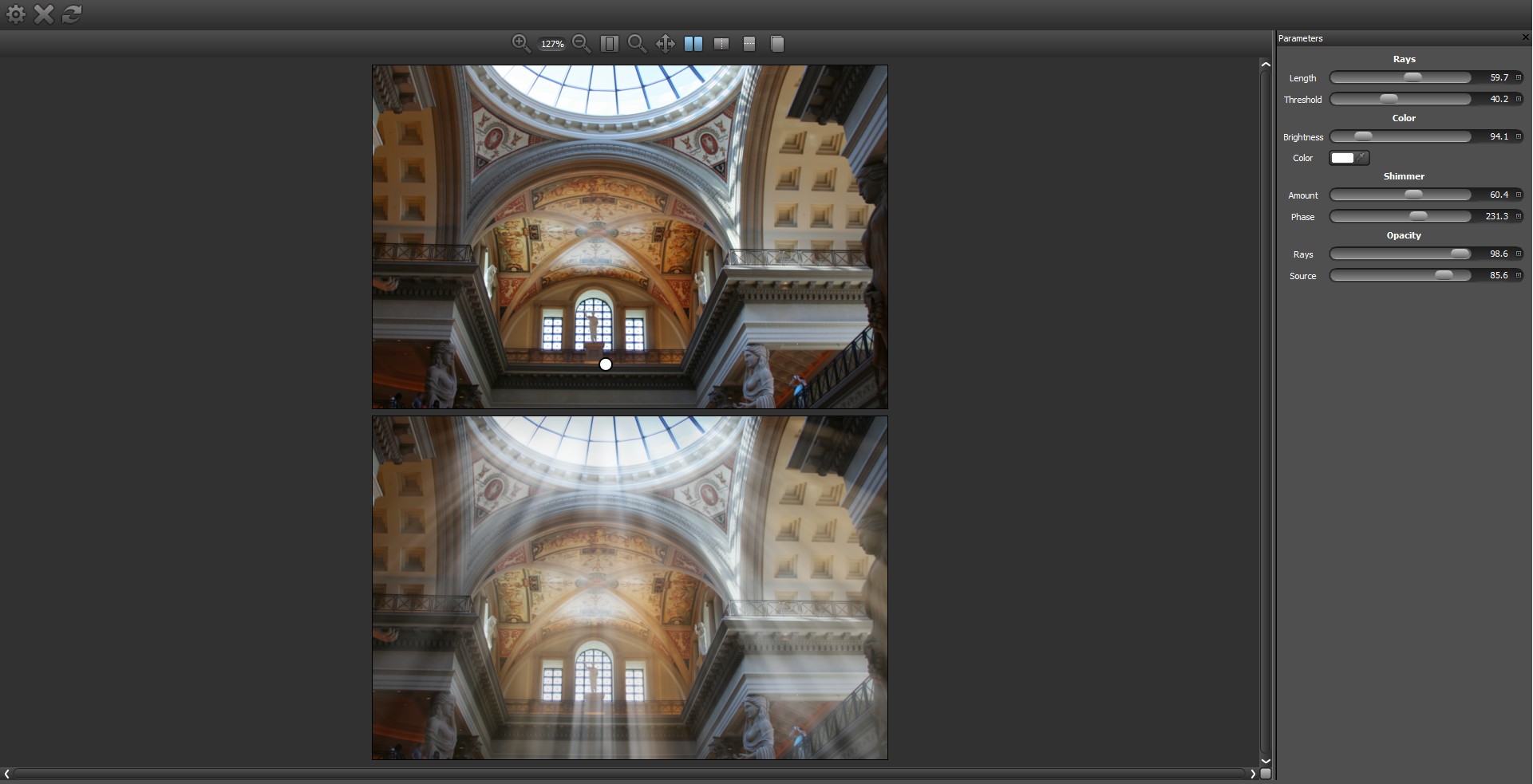Click the vertical scrollbar track

(x=1266, y=412)
